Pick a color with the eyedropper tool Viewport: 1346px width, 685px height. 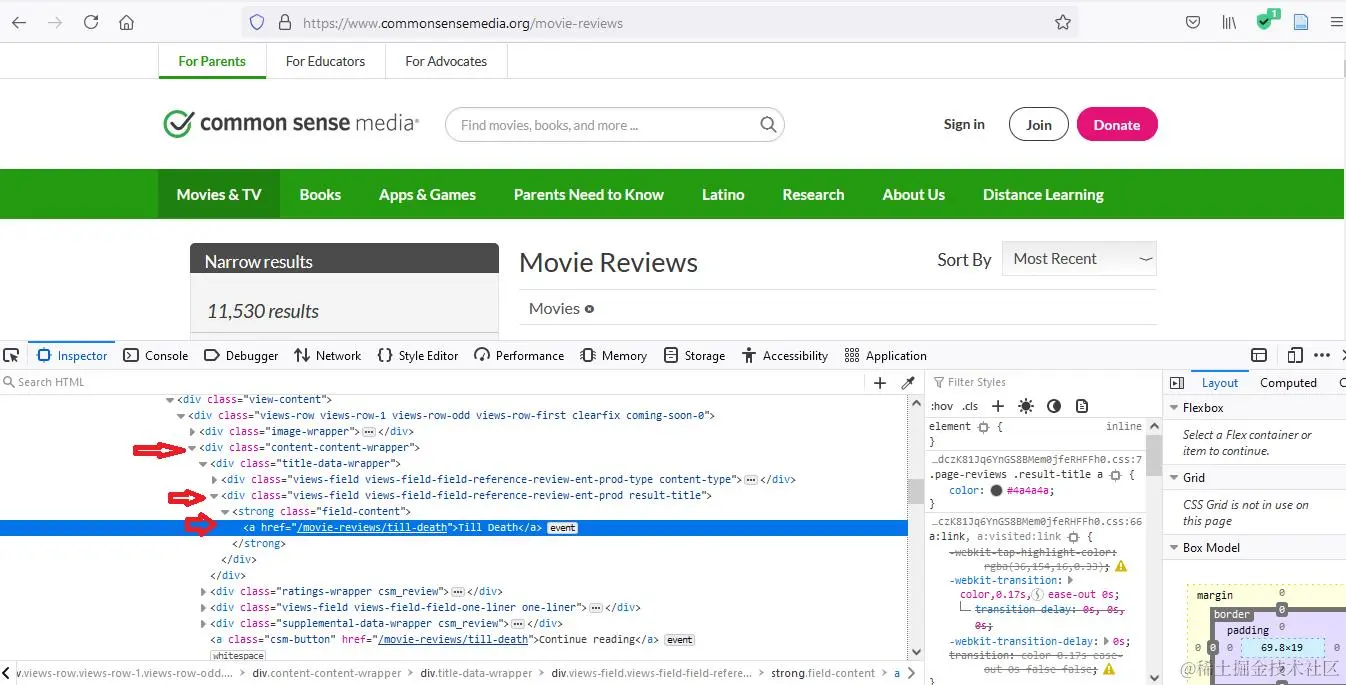(908, 382)
